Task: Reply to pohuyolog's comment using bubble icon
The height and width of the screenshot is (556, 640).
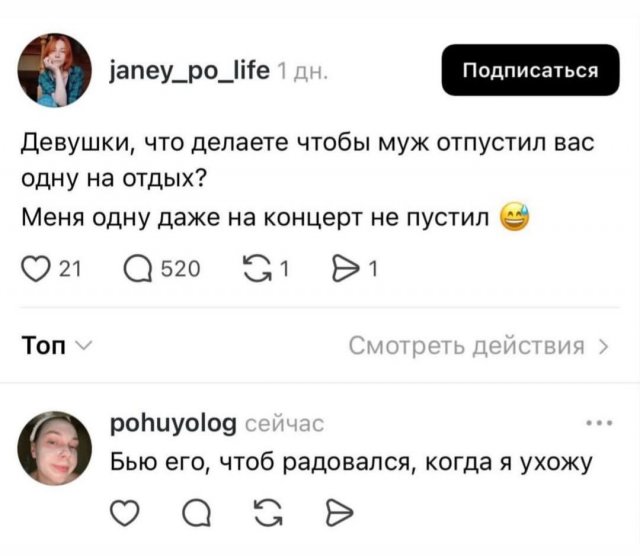Action: 197,512
